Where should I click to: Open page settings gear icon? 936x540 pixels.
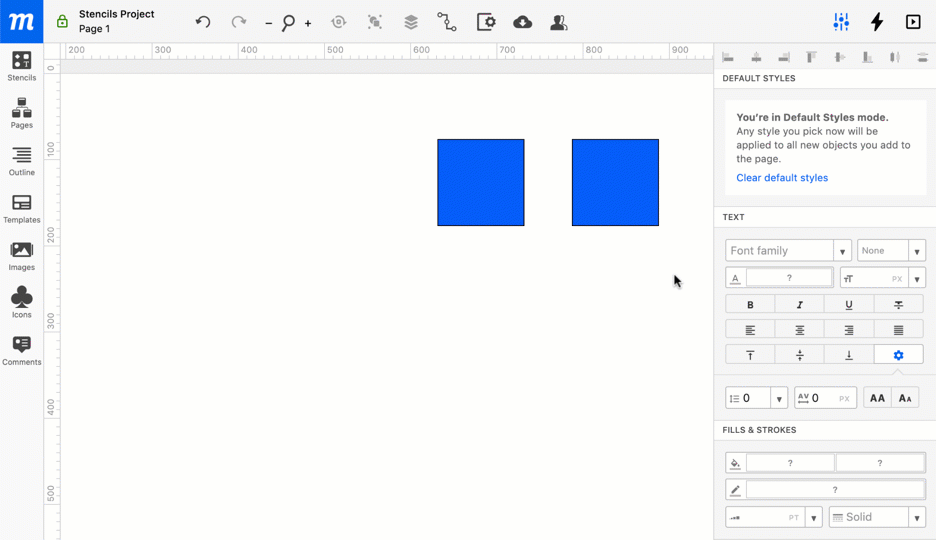486,22
